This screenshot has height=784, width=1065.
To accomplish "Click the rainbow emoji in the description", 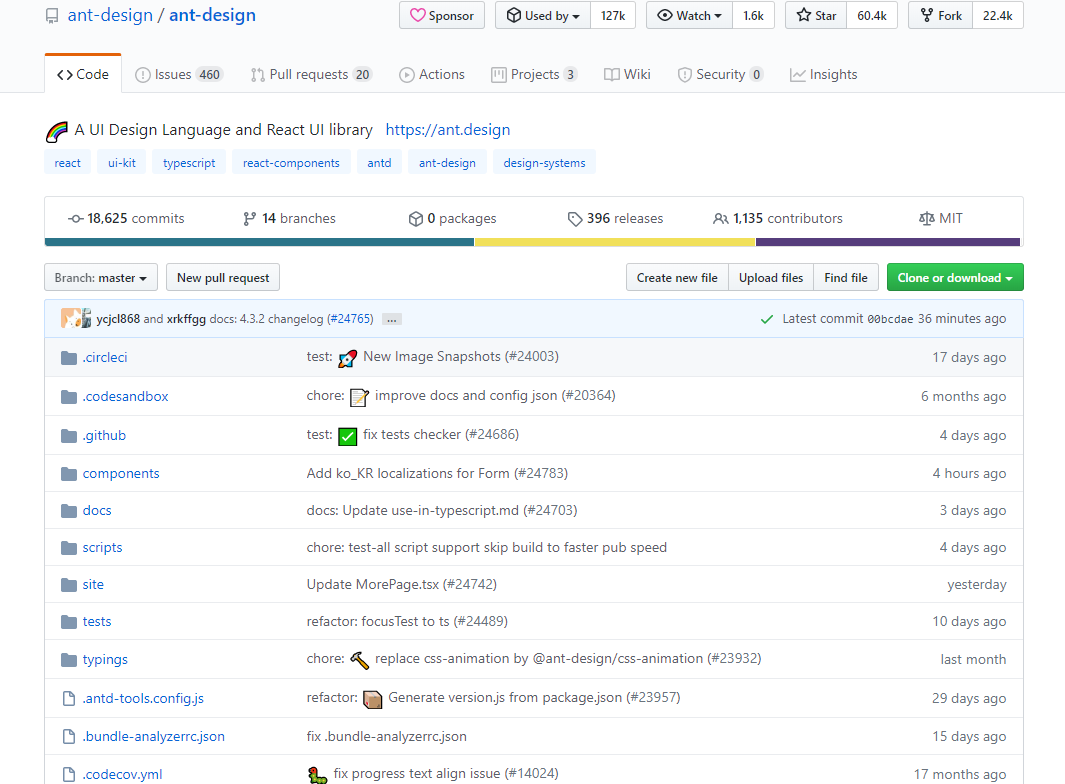I will [x=57, y=131].
